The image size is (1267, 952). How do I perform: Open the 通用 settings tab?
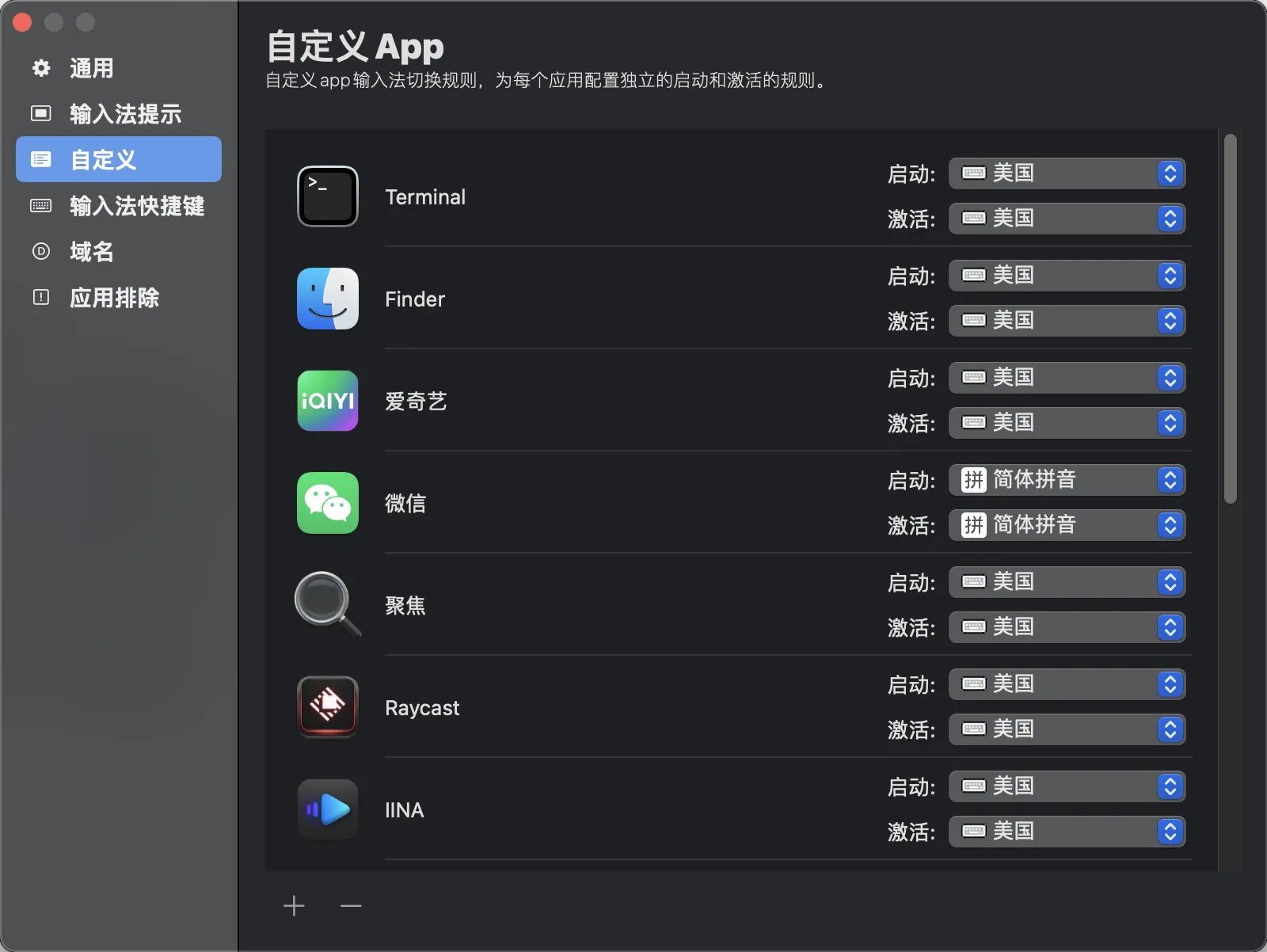[91, 68]
